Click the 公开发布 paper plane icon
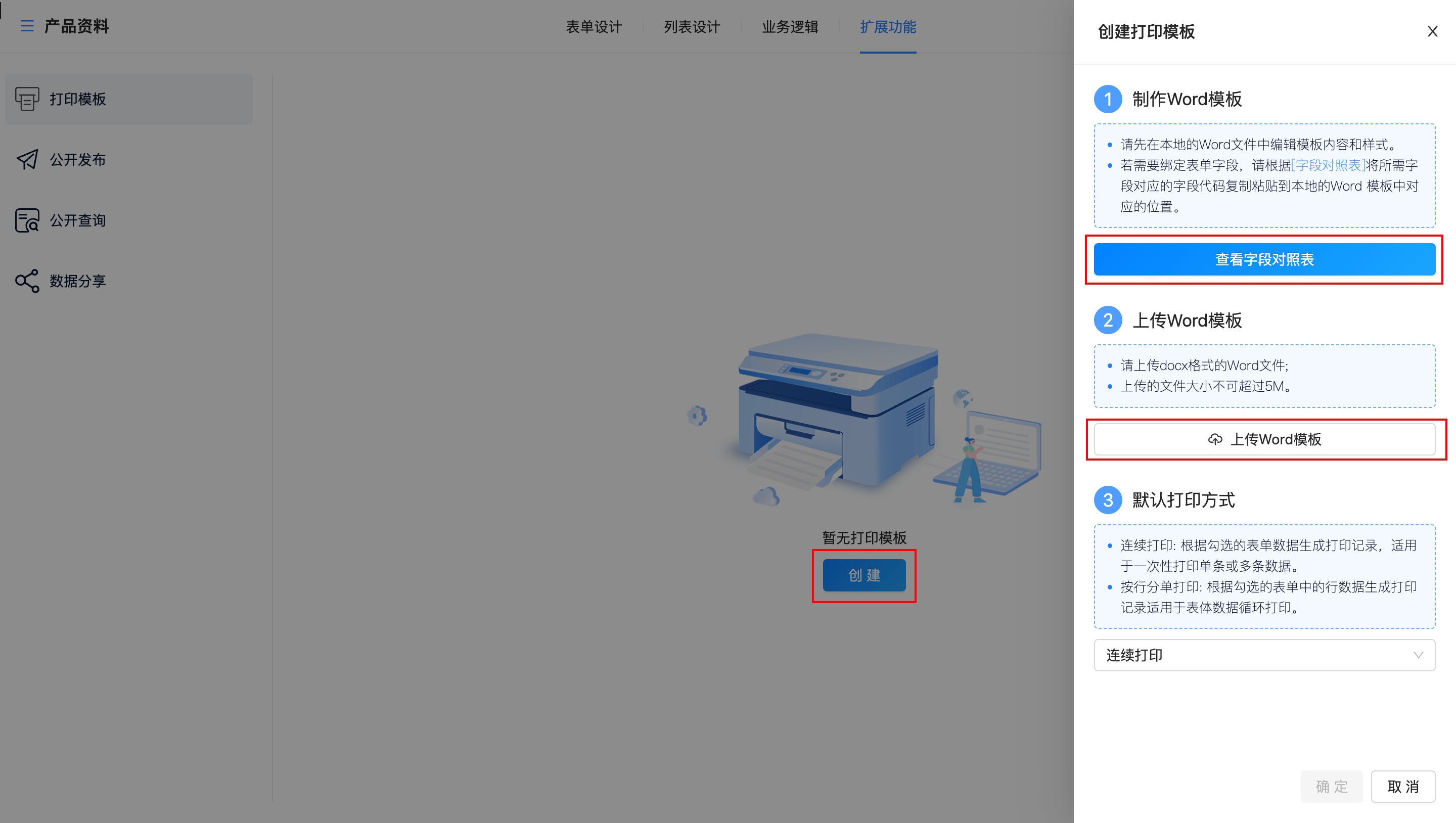The image size is (1456, 823). tap(27, 159)
